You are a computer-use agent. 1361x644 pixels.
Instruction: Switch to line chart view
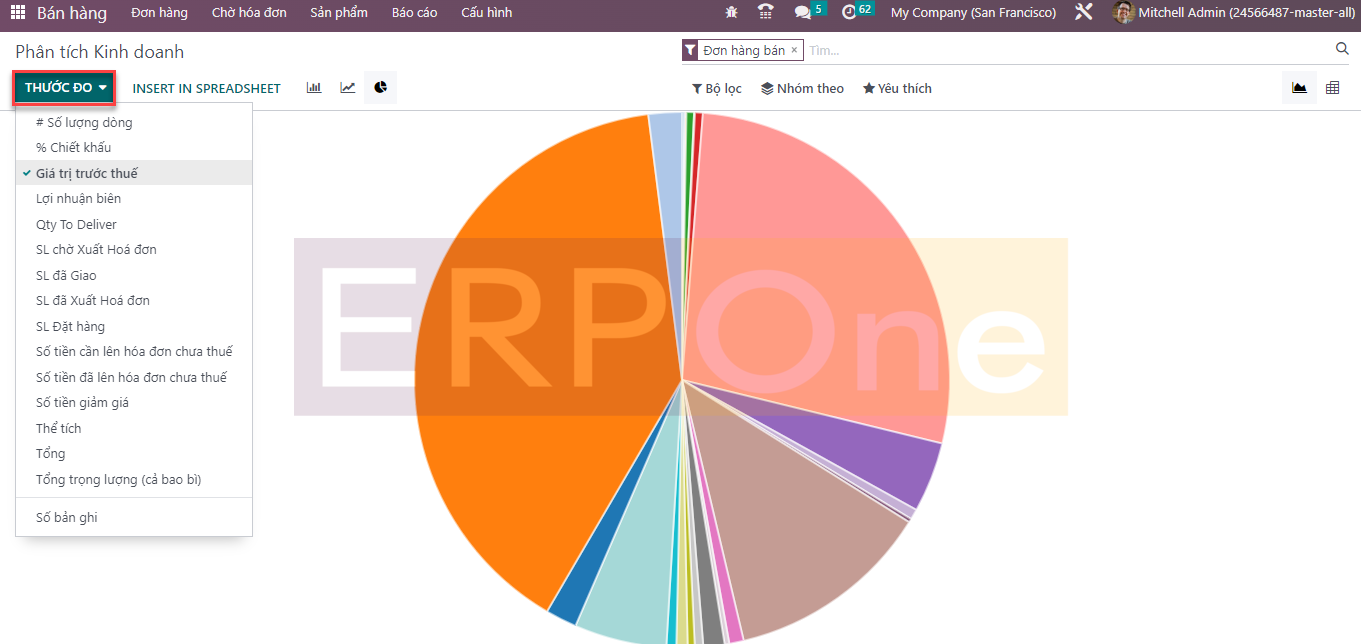347,88
